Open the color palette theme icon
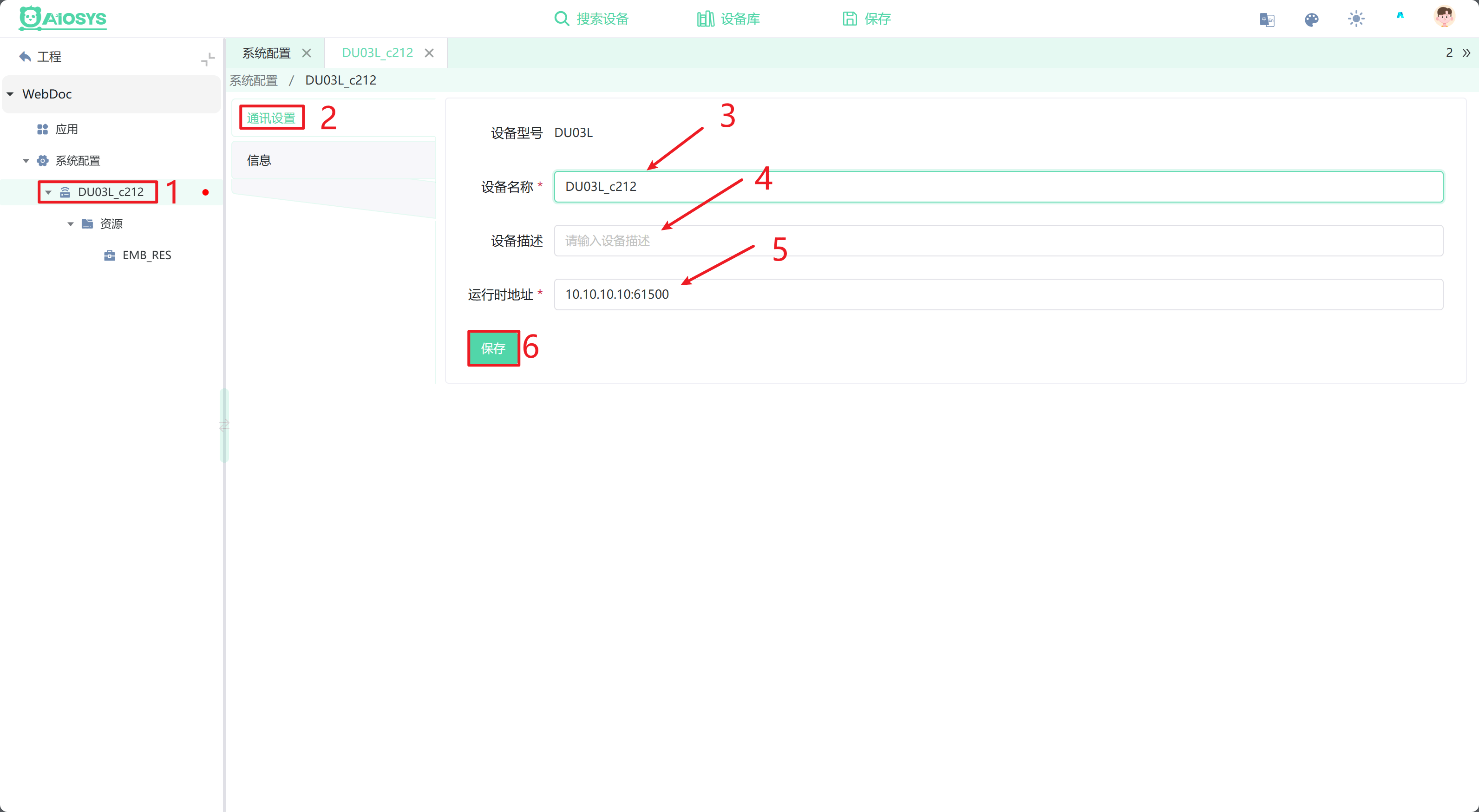 [x=1311, y=20]
